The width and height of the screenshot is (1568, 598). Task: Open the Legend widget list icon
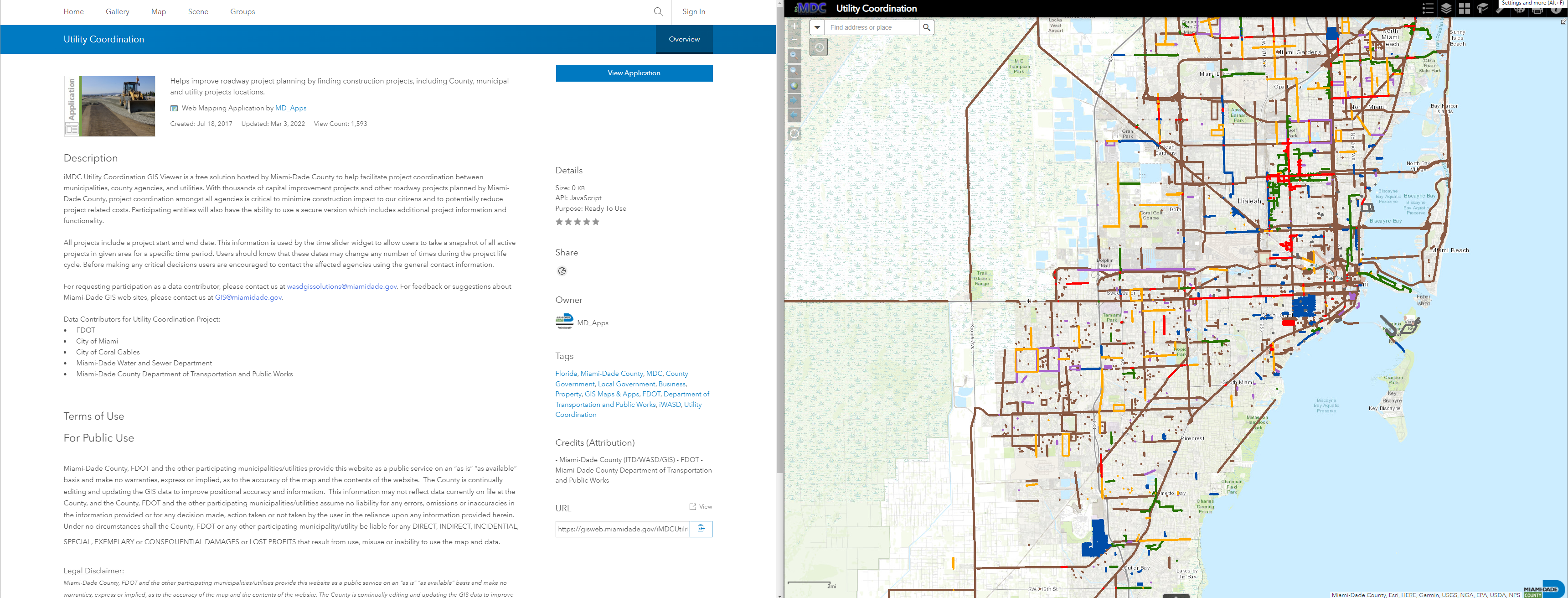pyautogui.click(x=1428, y=8)
